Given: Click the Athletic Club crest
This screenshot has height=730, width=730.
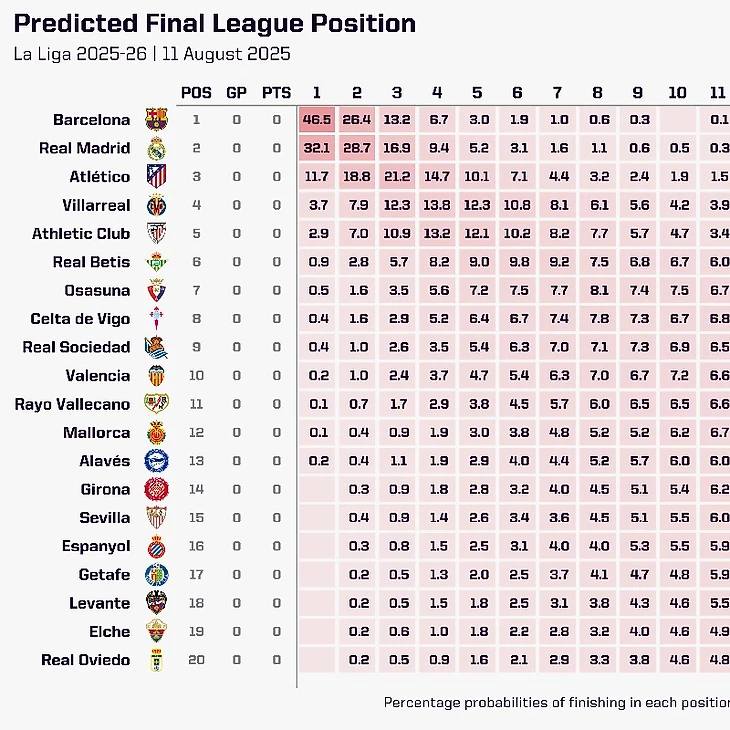Looking at the screenshot, I should 157,234.
